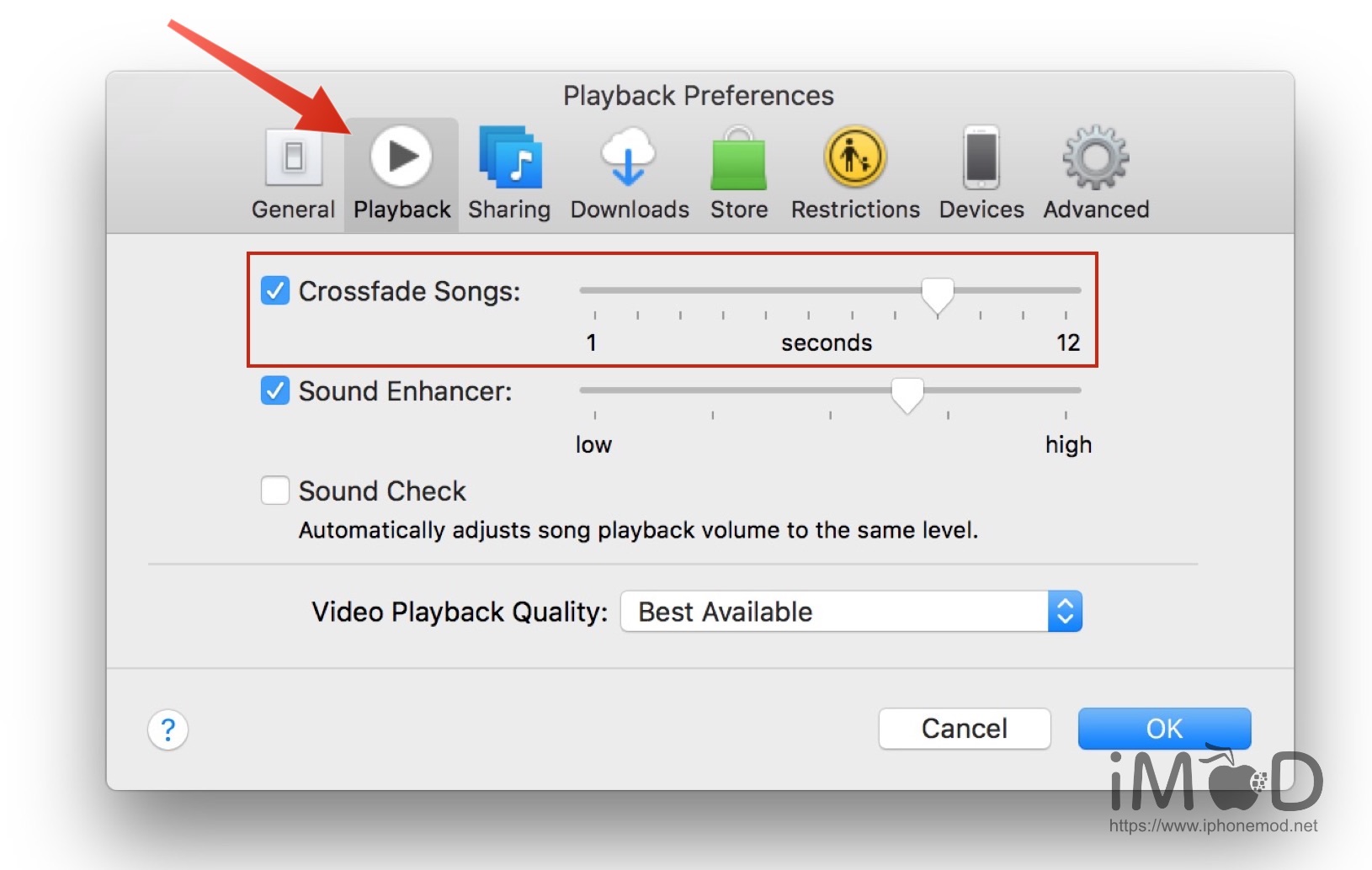Click the blue dropdown arrows for video quality

click(1065, 612)
